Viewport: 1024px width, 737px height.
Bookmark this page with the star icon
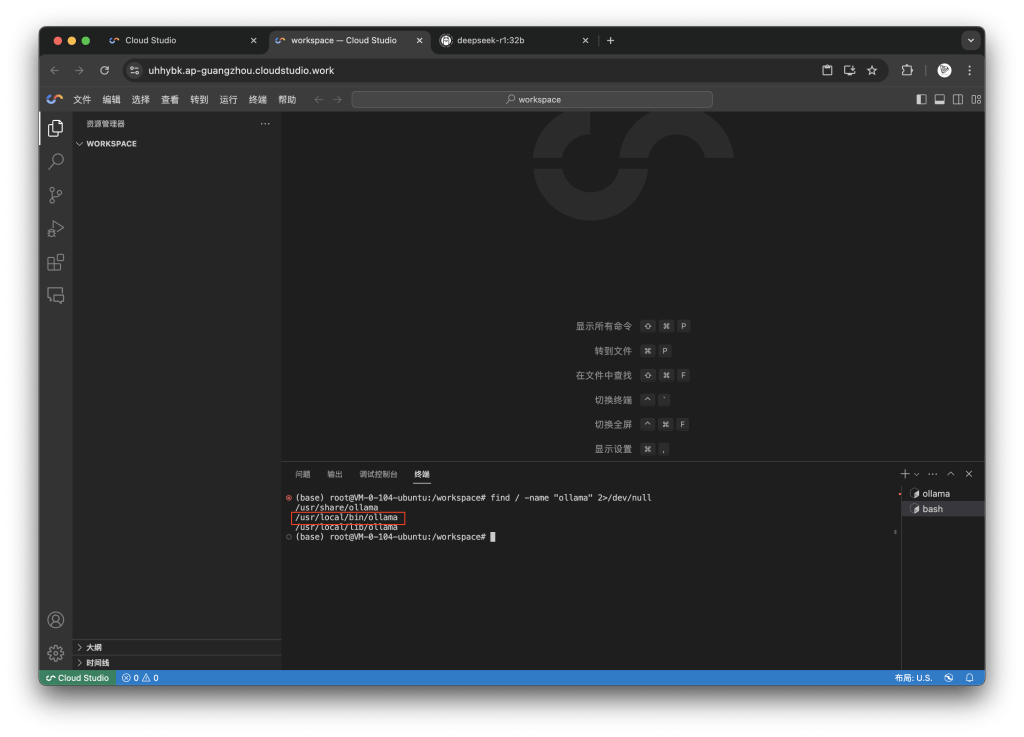coord(872,71)
